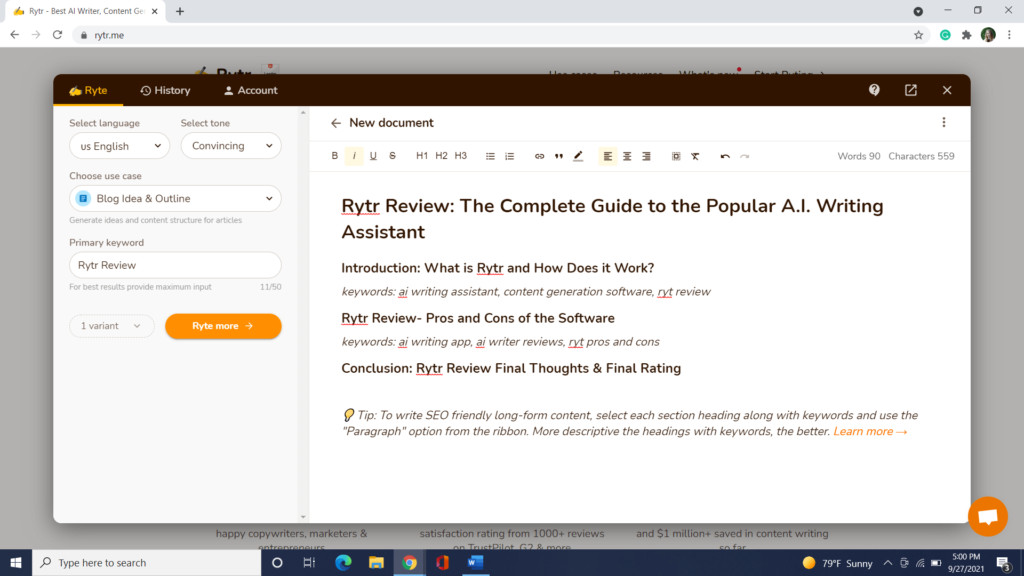Click the blockquote icon
Image resolution: width=1024 pixels, height=576 pixels.
[x=559, y=156]
